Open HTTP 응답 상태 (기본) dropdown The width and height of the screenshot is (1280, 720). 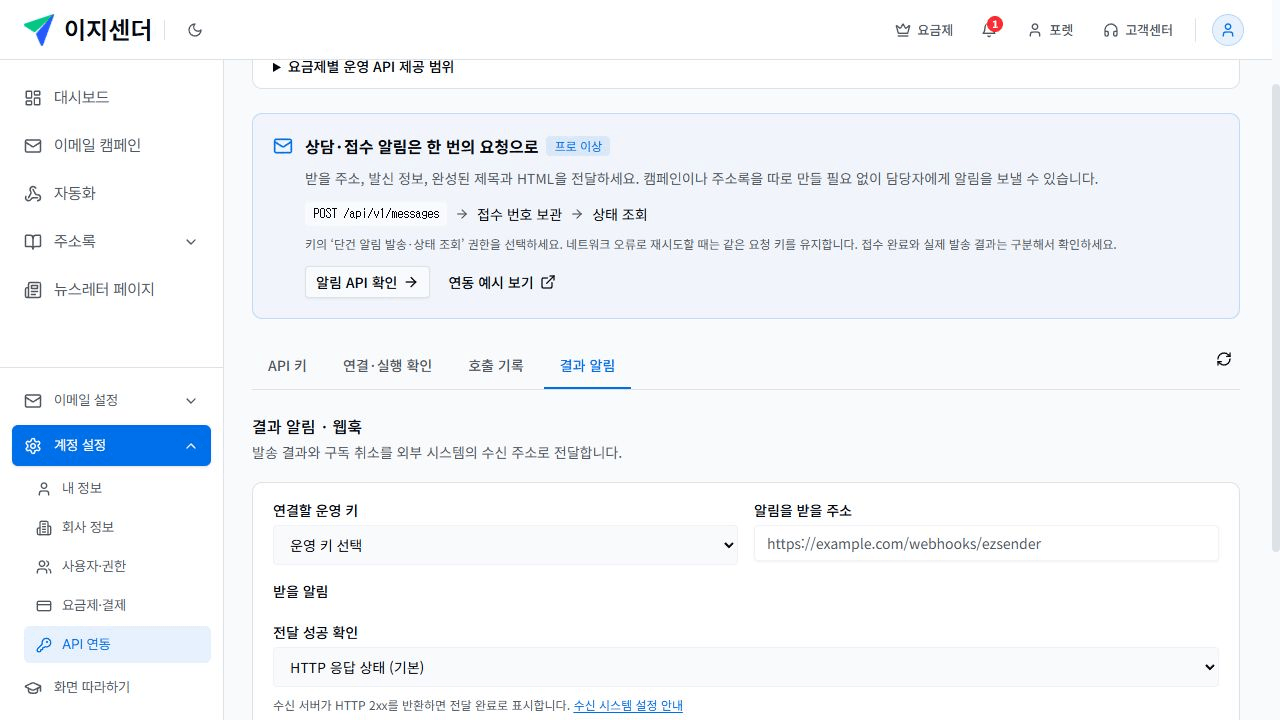pyautogui.click(x=746, y=667)
